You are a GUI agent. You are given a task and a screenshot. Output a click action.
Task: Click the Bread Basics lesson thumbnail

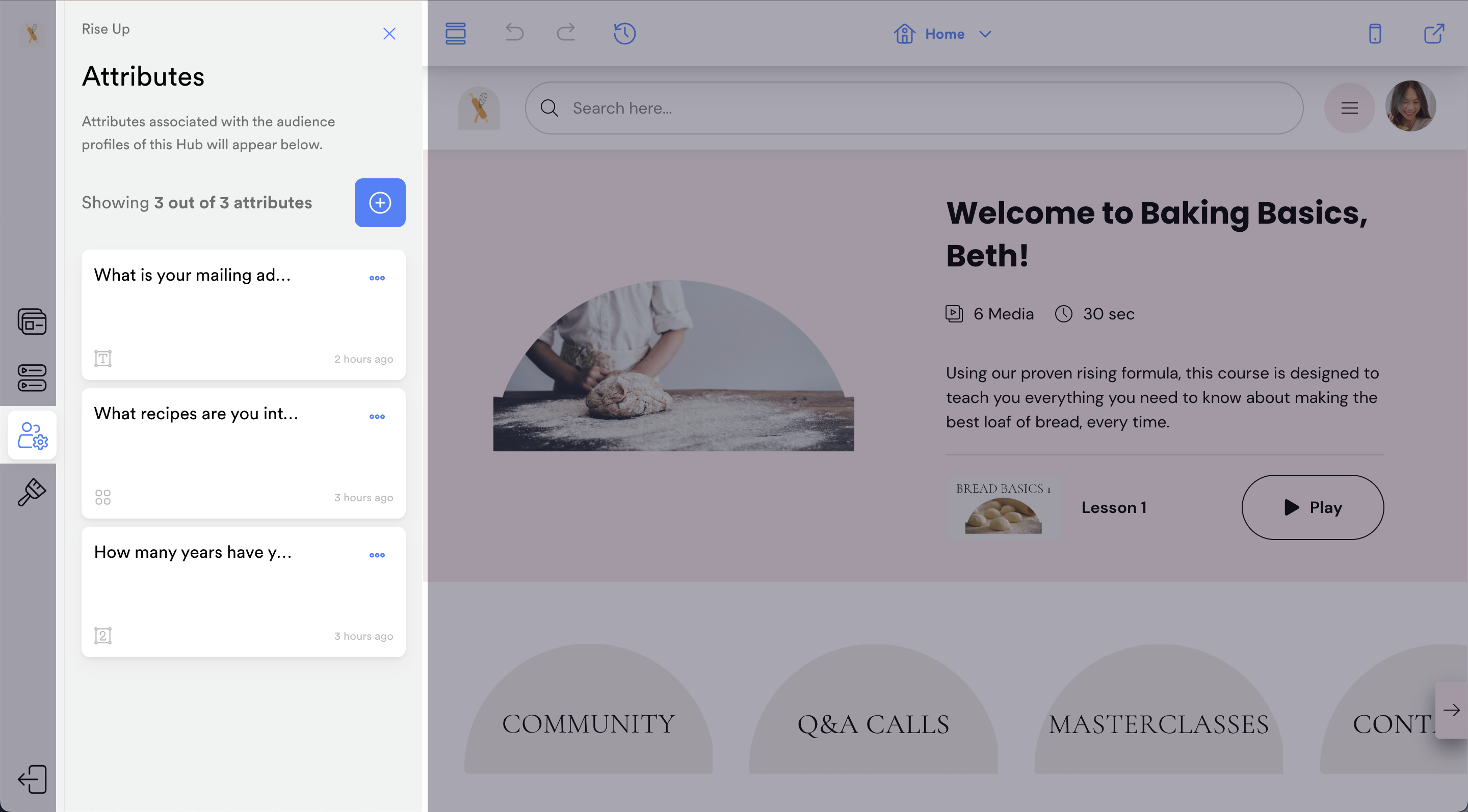click(1003, 507)
